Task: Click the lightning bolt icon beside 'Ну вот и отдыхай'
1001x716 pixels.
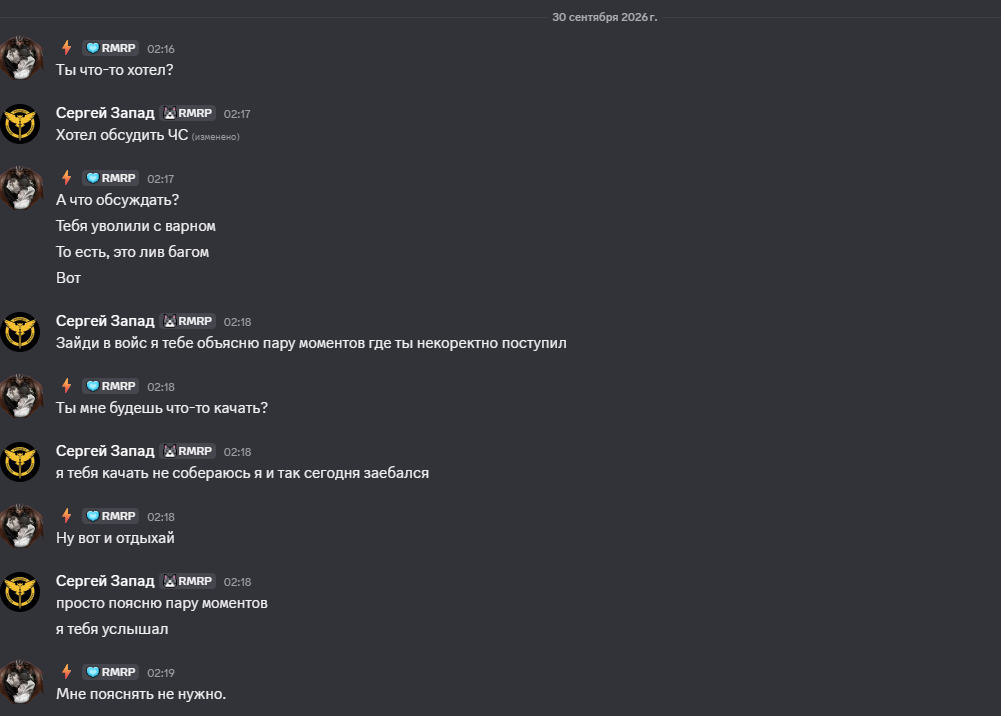Action: point(66,516)
